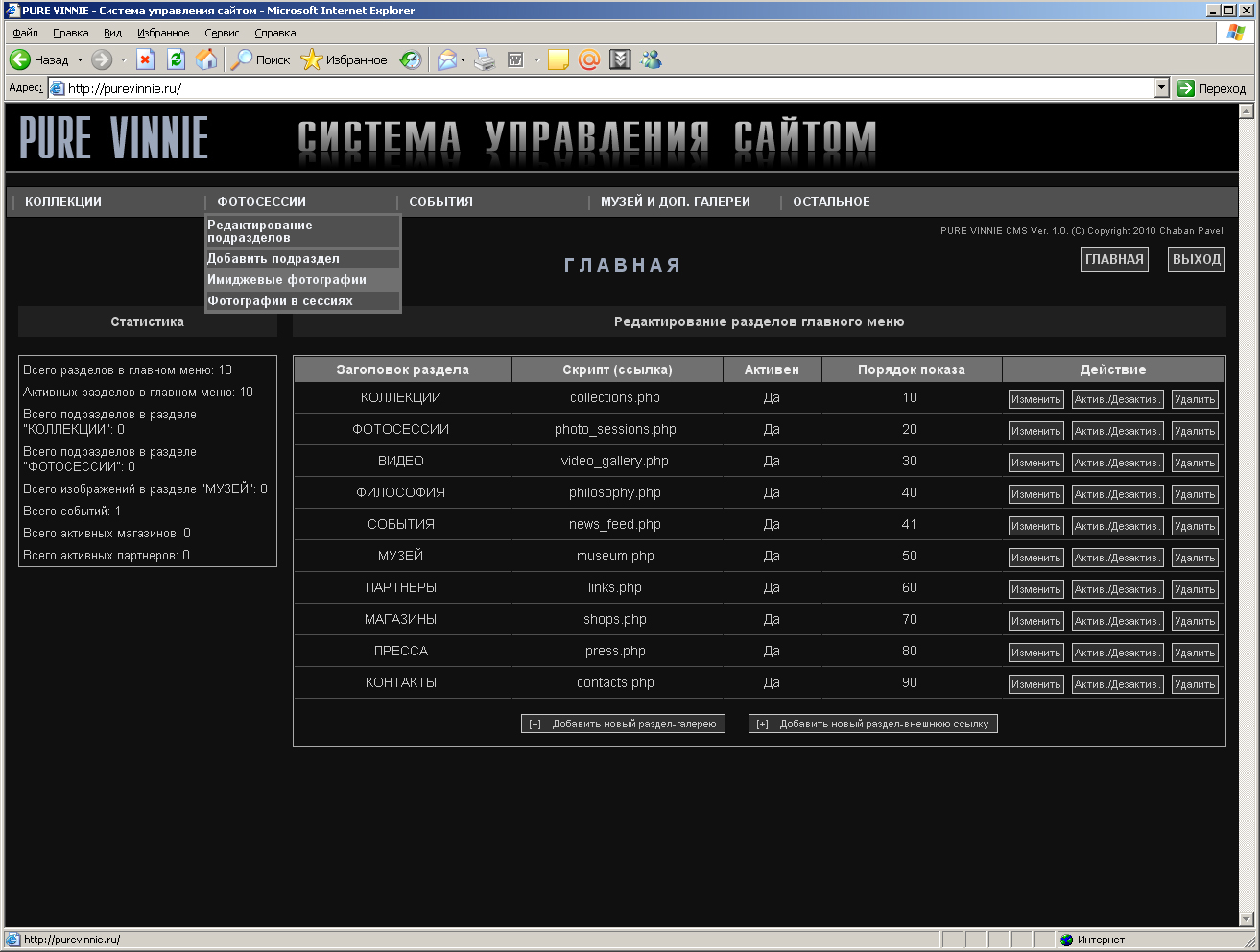Viewport: 1260px width, 952px height.
Task: Expand the address bar history dropdown
Action: pos(1160,87)
